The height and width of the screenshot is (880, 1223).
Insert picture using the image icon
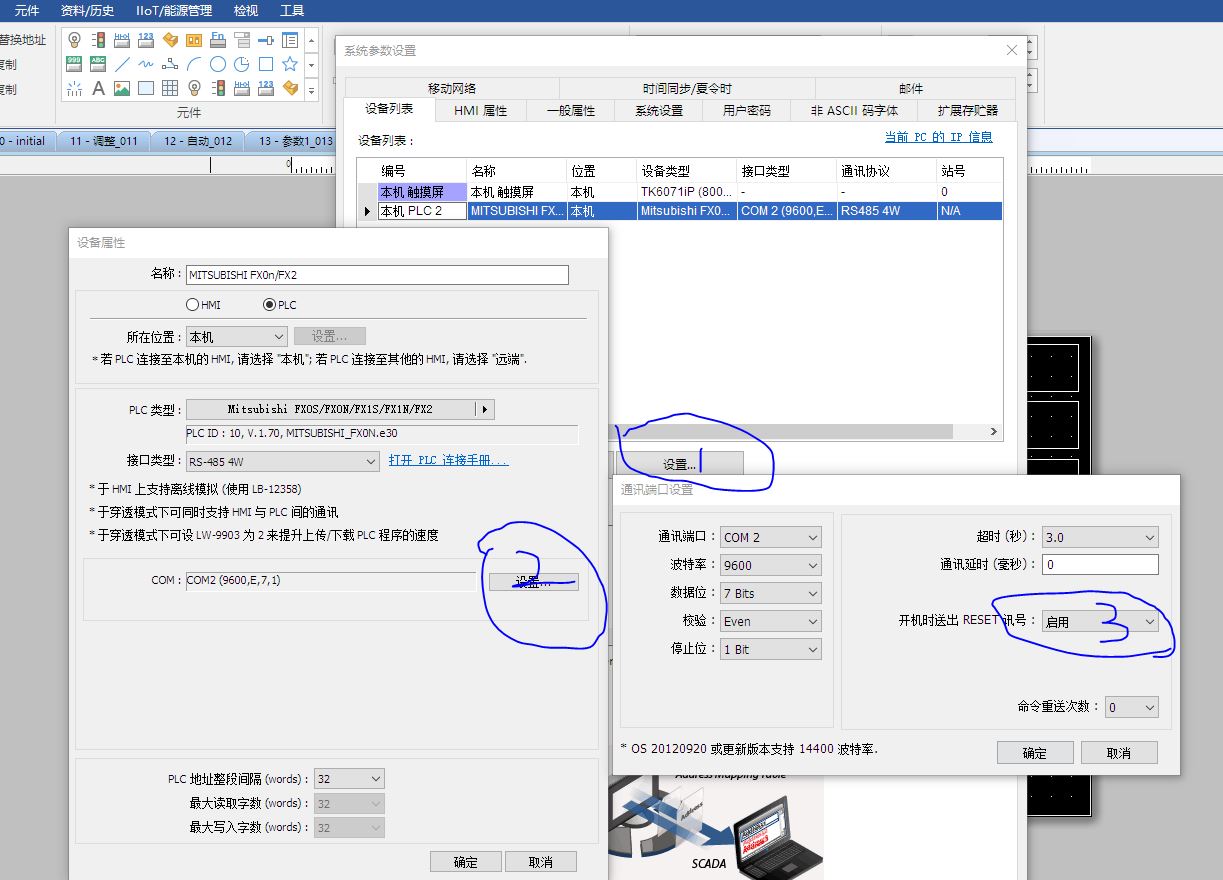point(122,88)
